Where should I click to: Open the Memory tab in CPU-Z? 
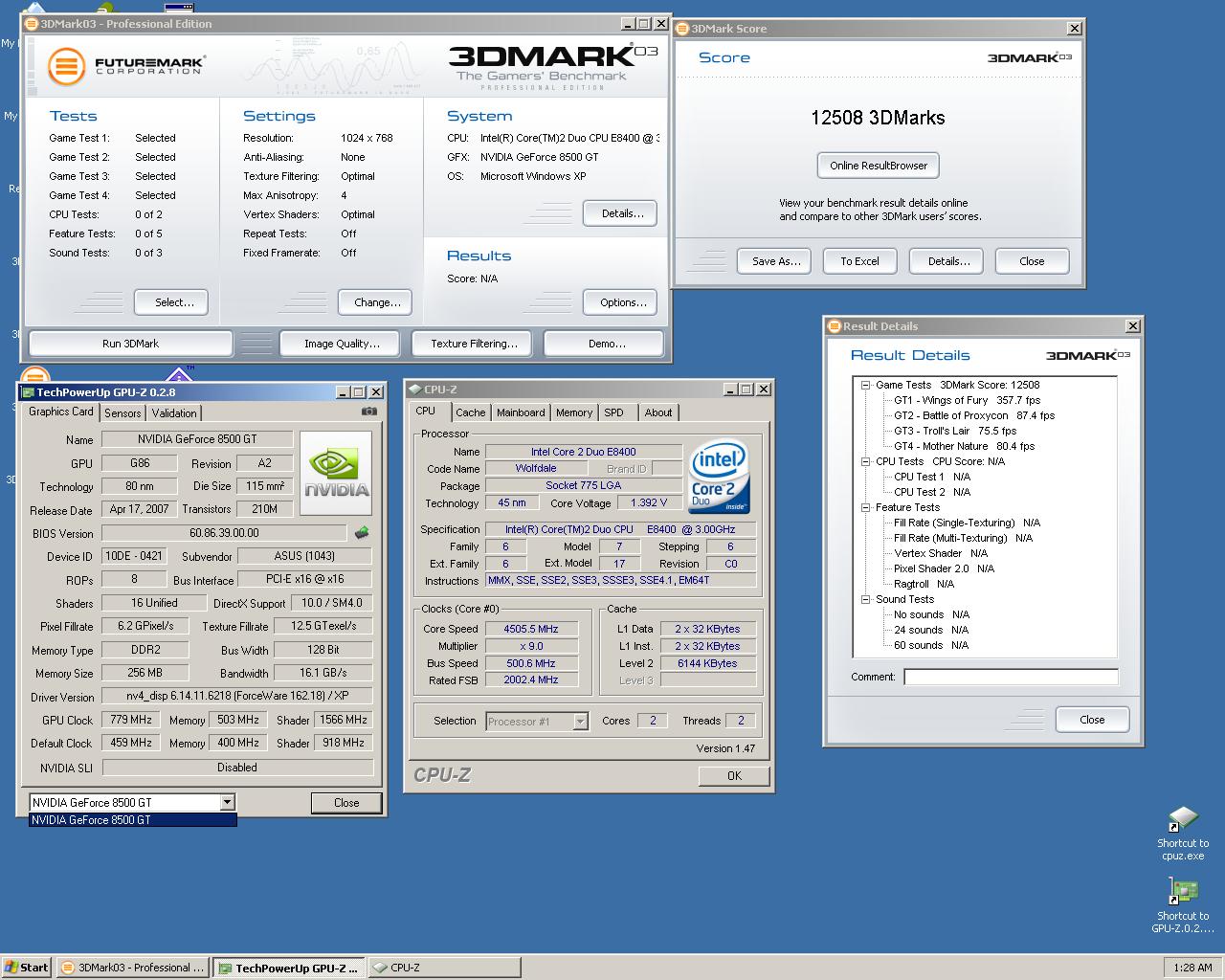pyautogui.click(x=573, y=412)
